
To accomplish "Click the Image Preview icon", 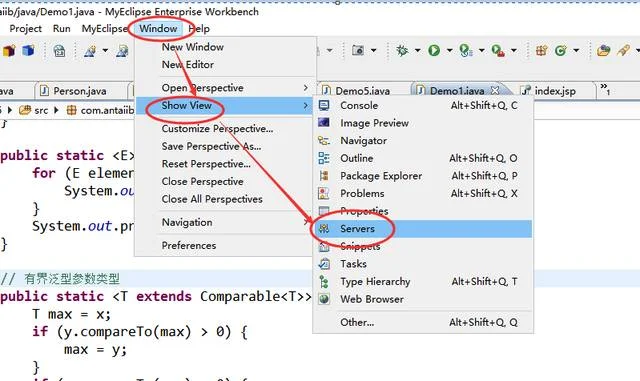I will (324, 123).
